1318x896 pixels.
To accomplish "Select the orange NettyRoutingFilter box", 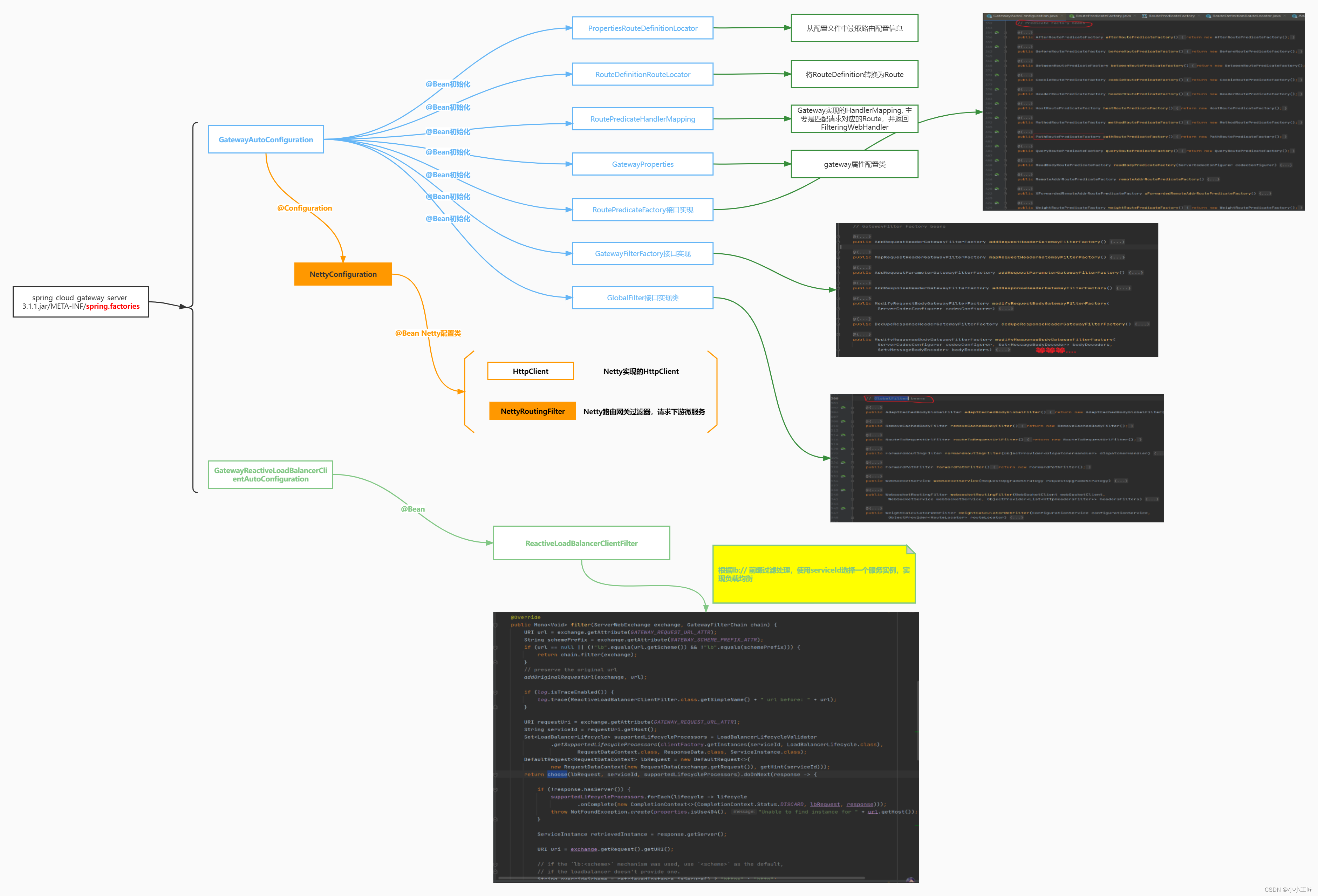I will point(532,411).
